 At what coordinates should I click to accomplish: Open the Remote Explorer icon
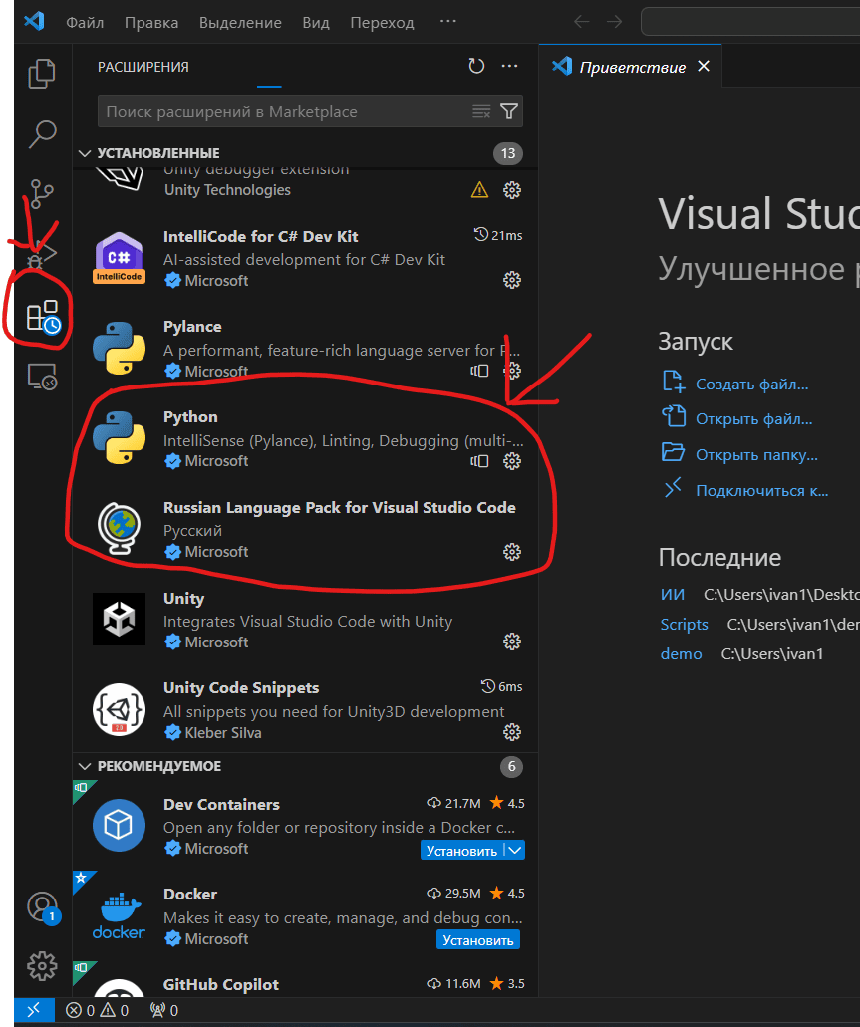pos(41,376)
